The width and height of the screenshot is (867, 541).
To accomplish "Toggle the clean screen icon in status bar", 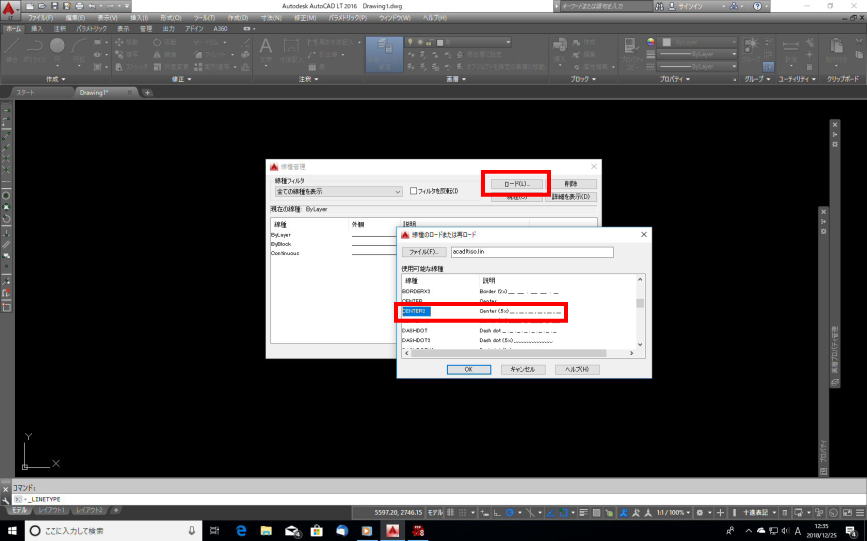I will click(848, 513).
